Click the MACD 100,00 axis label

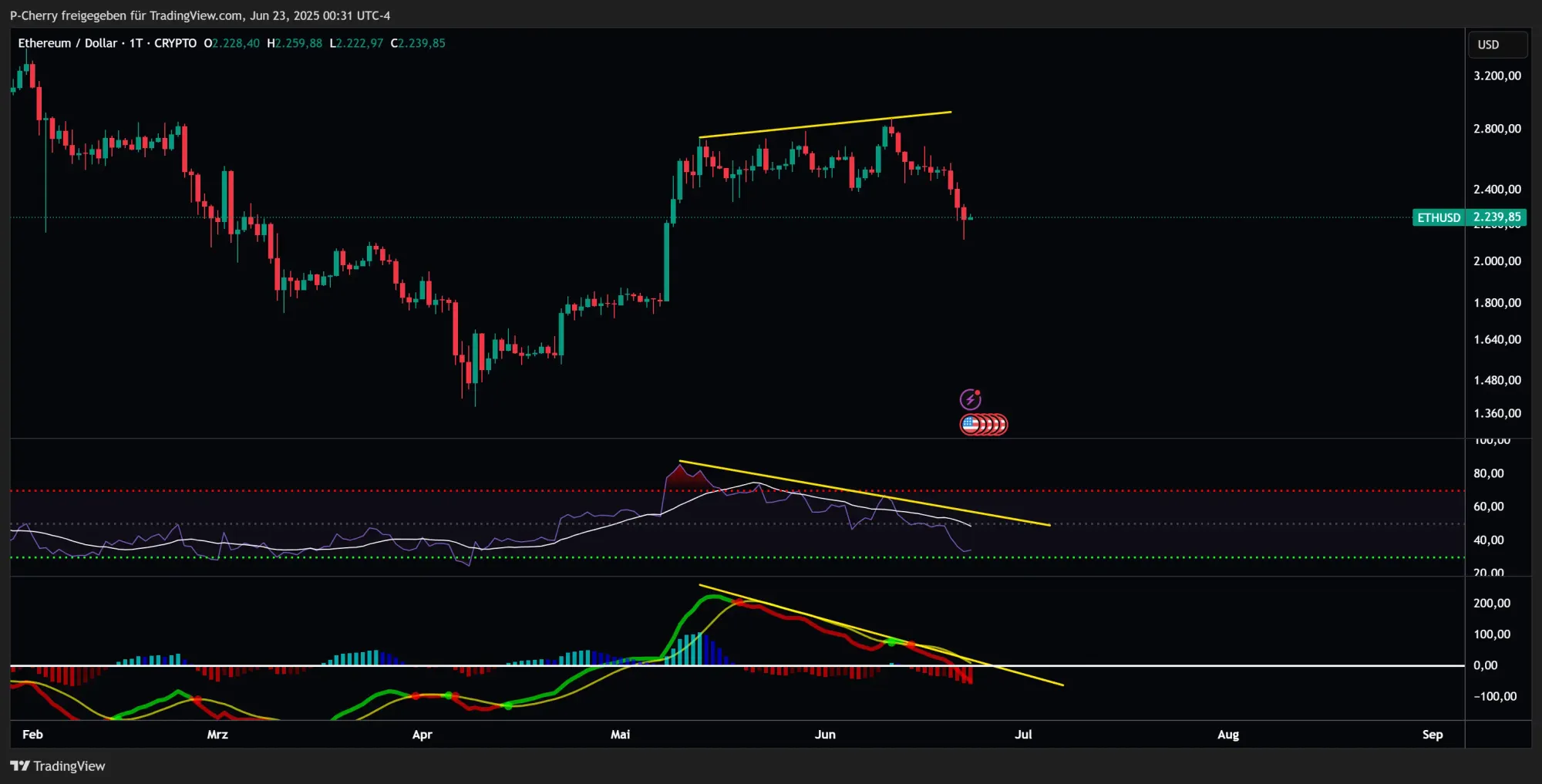[1492, 634]
